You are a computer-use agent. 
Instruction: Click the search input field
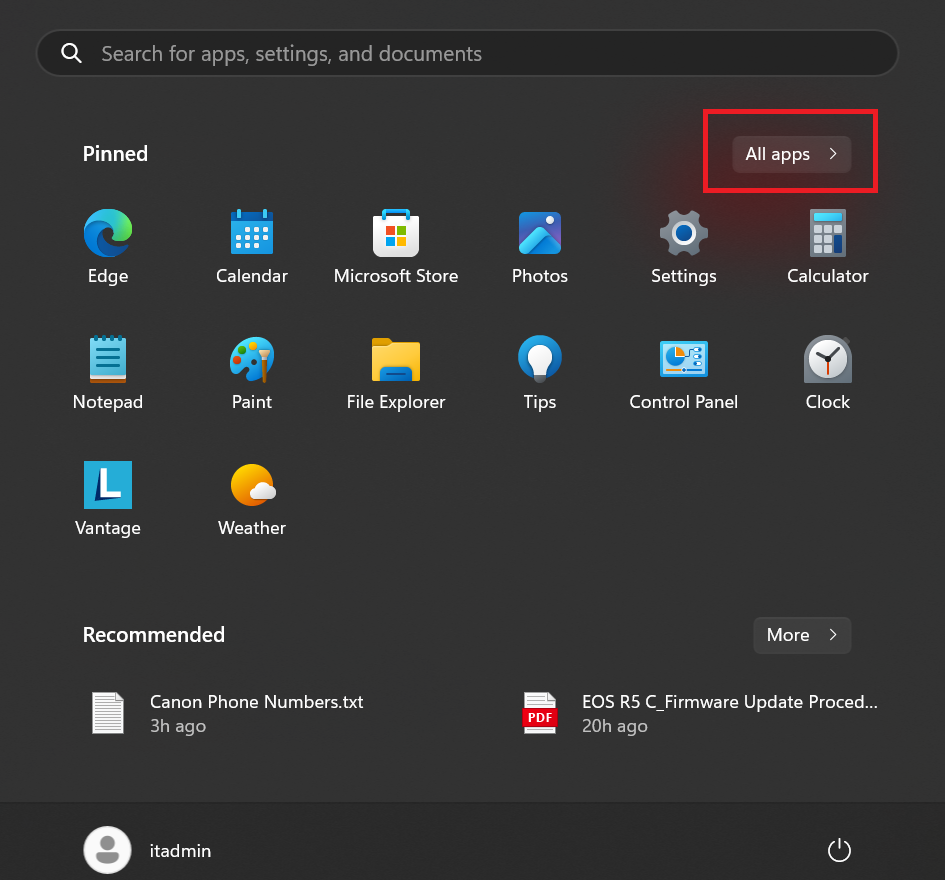[466, 52]
